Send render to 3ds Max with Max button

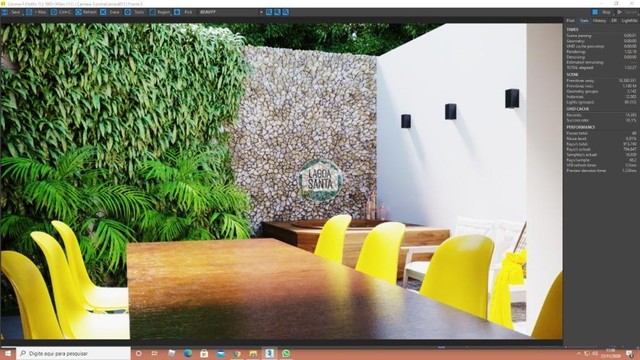pos(36,12)
